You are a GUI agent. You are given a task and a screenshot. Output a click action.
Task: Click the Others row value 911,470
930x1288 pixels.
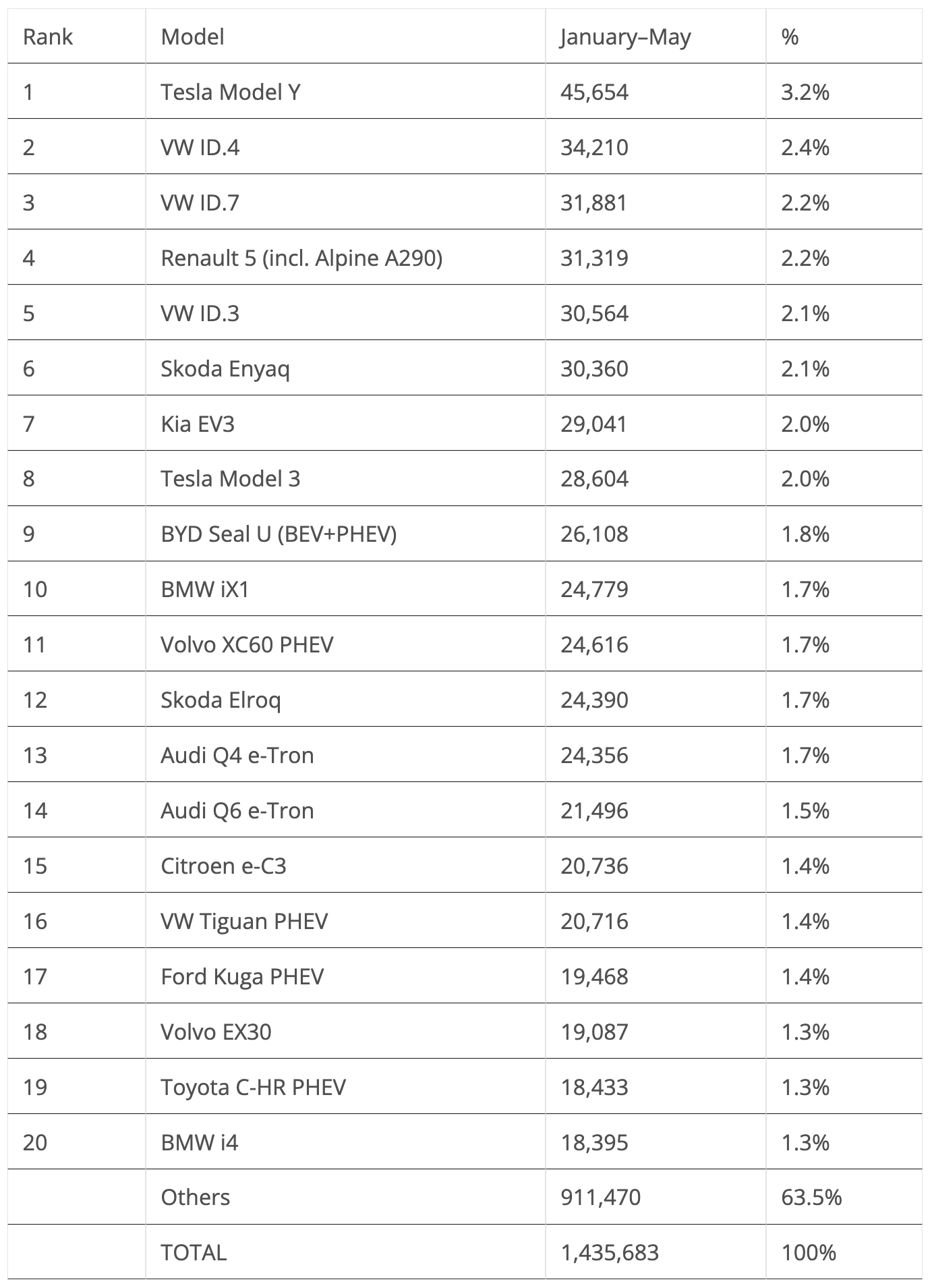(600, 1198)
